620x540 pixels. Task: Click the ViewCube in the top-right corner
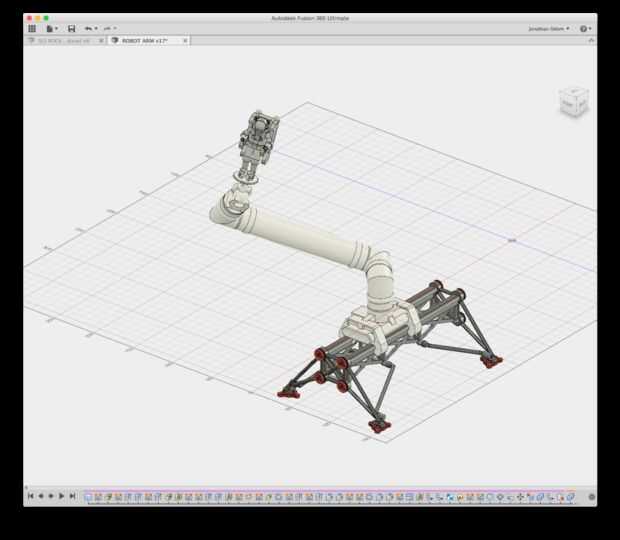573,102
